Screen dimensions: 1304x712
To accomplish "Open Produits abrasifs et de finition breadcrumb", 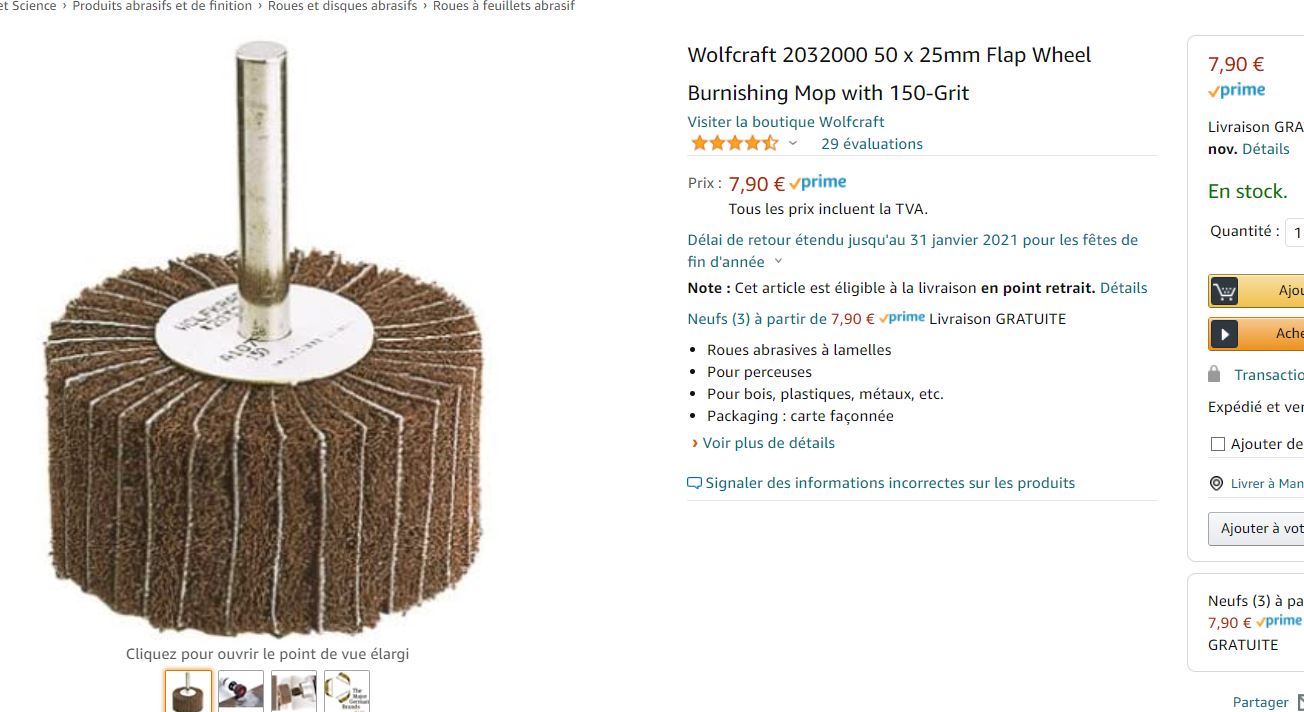I will (162, 6).
